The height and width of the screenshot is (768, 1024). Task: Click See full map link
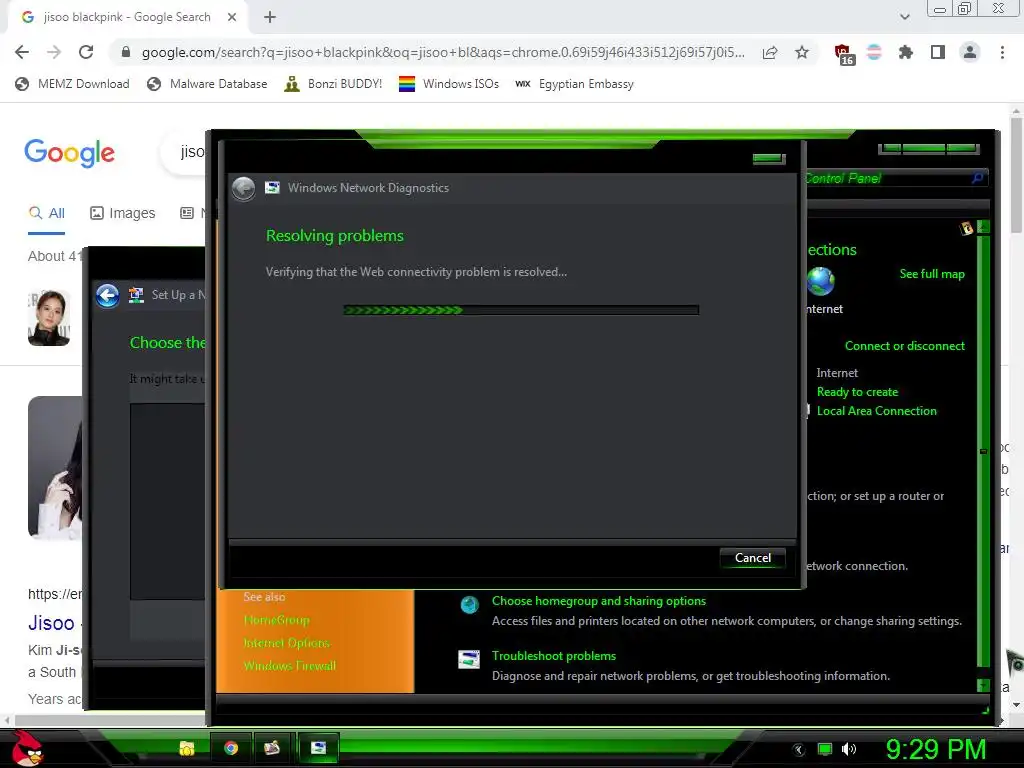(x=931, y=274)
